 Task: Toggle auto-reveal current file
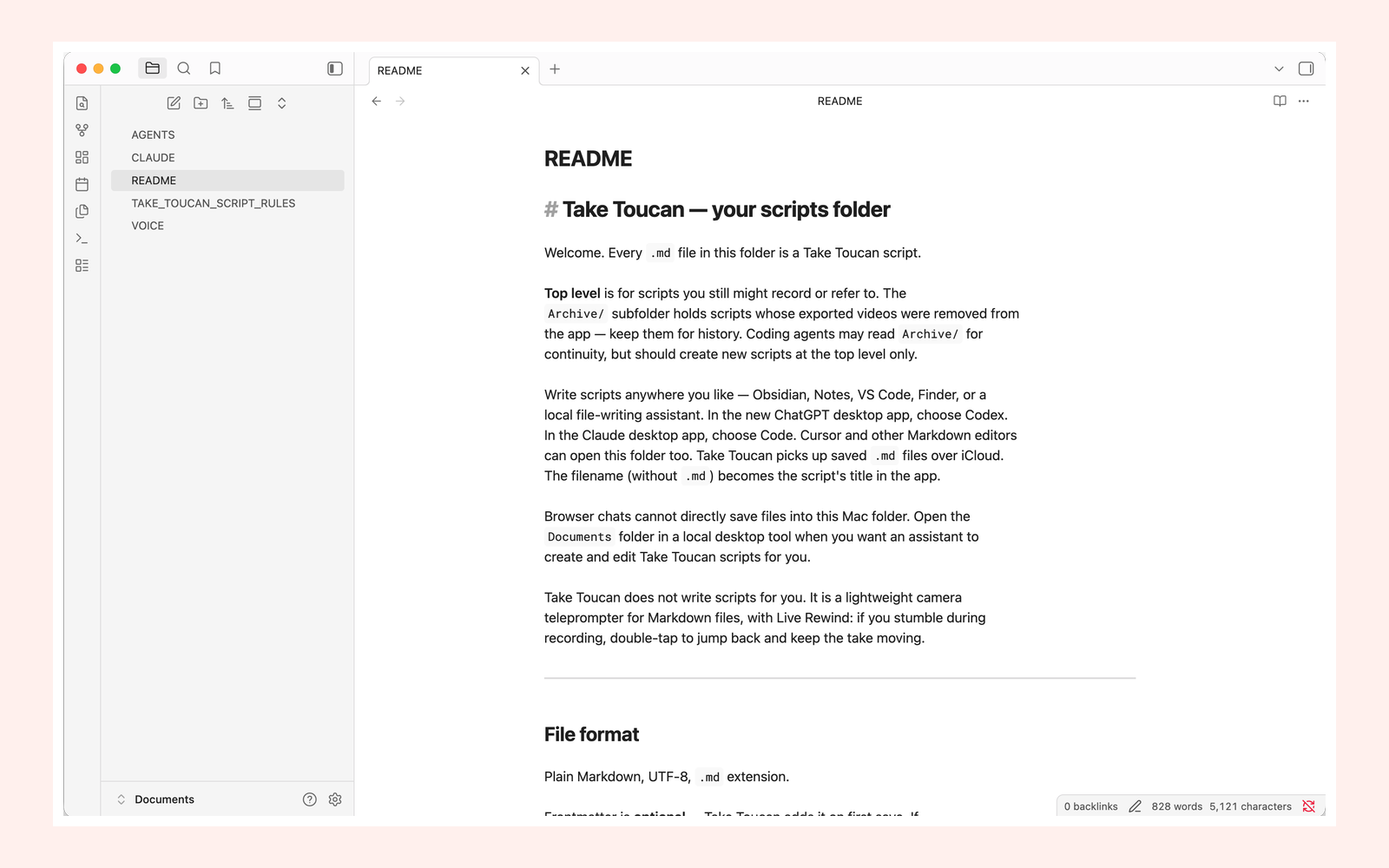tap(254, 103)
